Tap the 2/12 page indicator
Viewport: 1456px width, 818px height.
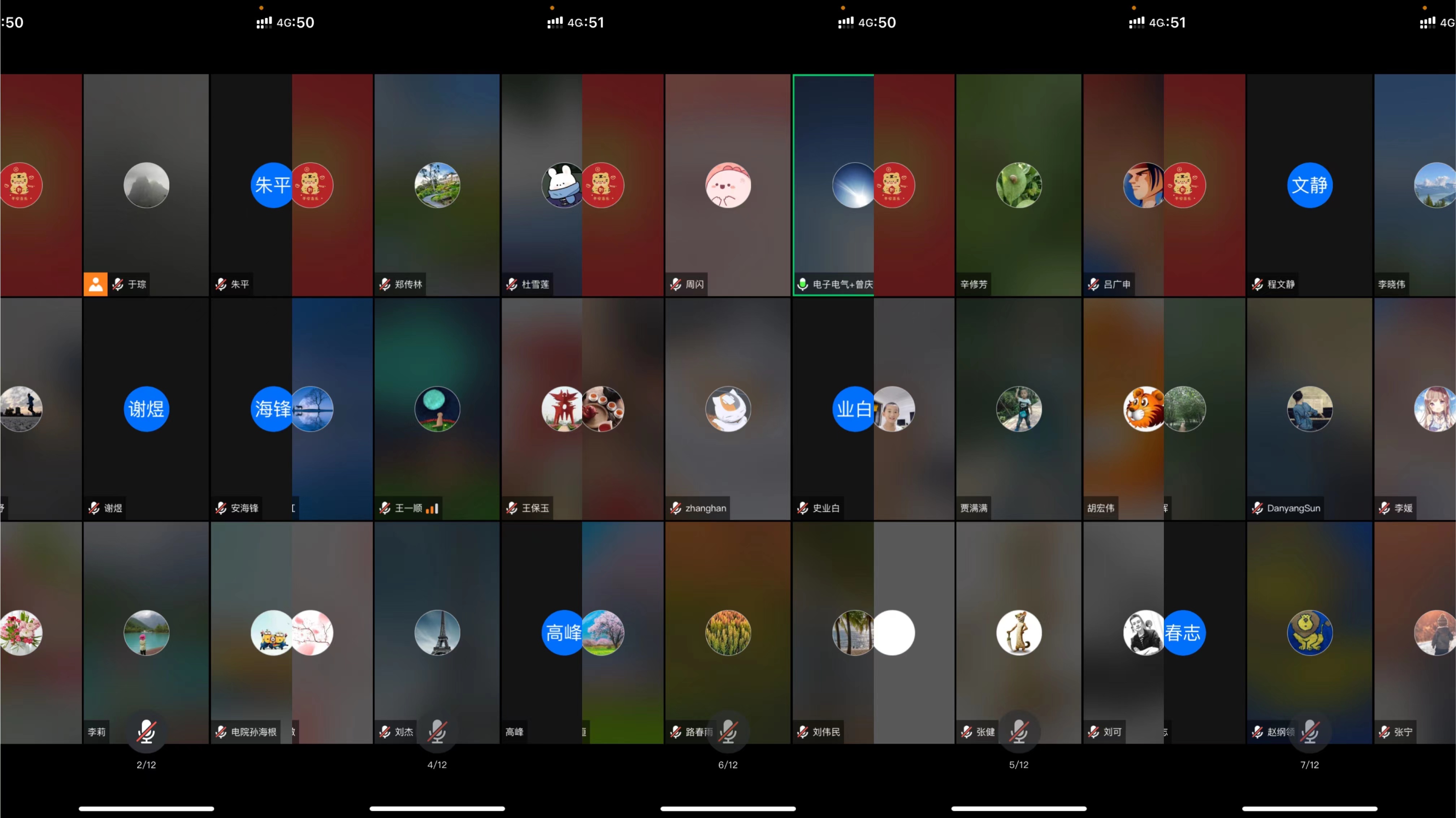point(146,765)
